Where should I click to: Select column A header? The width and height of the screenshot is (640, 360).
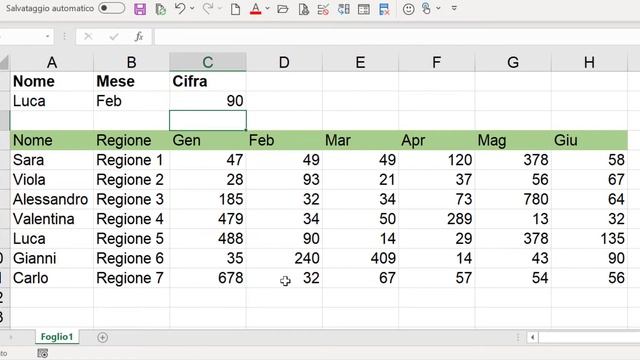51,62
